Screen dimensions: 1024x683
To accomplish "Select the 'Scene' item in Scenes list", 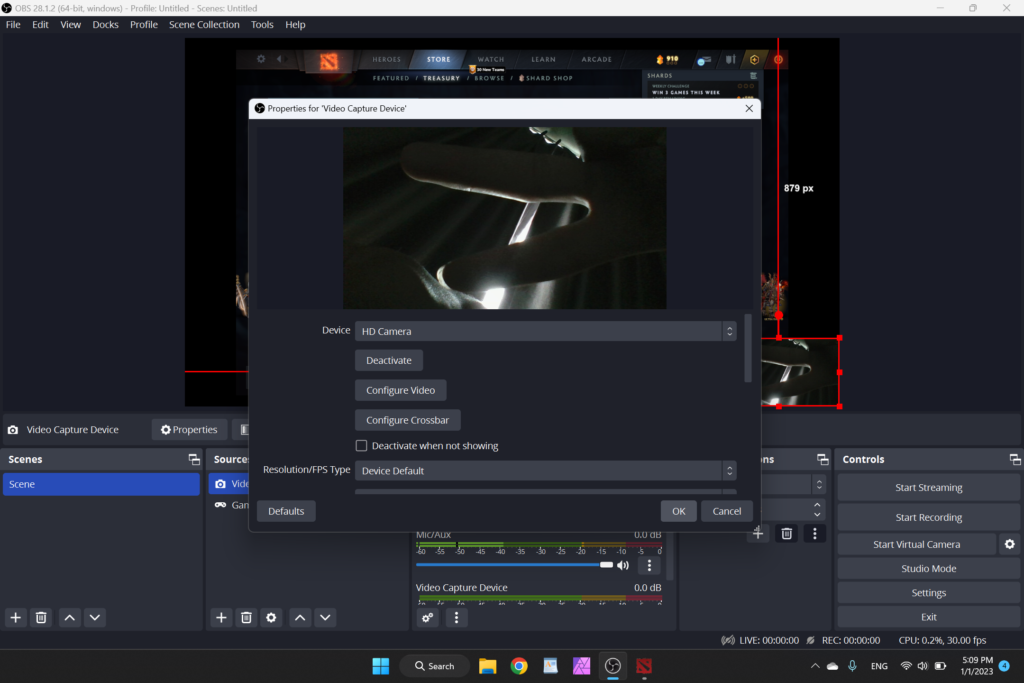I will point(101,484).
